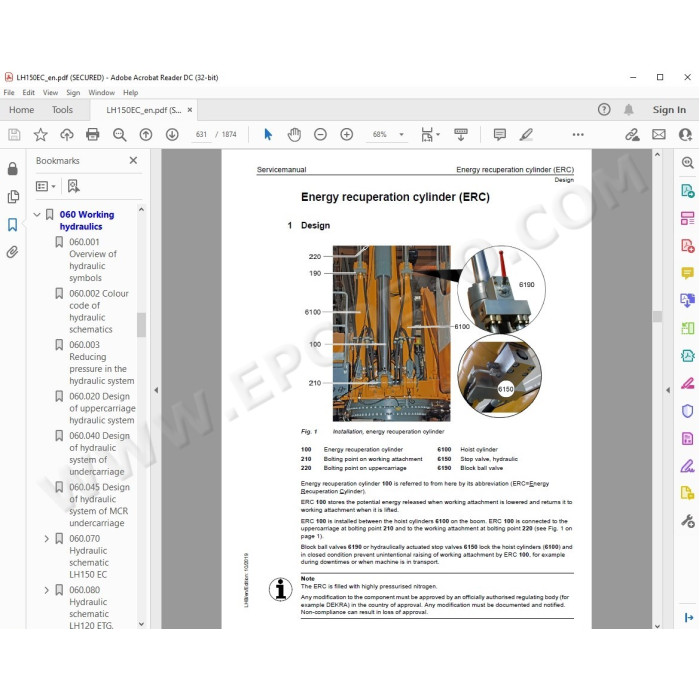Image resolution: width=700 pixels, height=700 pixels.
Task: Open the Protect shield tool in right pane
Action: (688, 410)
